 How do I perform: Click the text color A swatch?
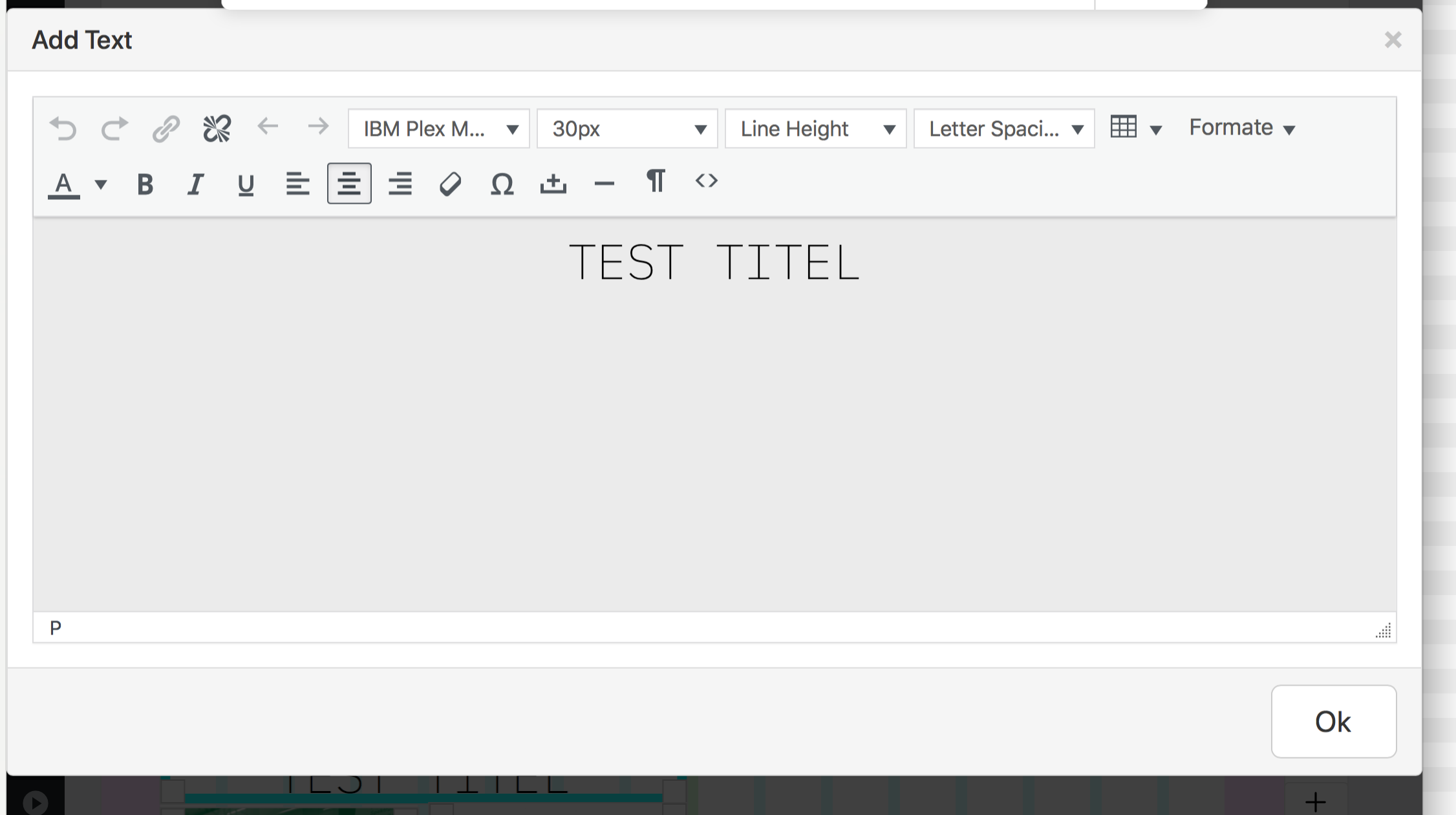pyautogui.click(x=63, y=184)
